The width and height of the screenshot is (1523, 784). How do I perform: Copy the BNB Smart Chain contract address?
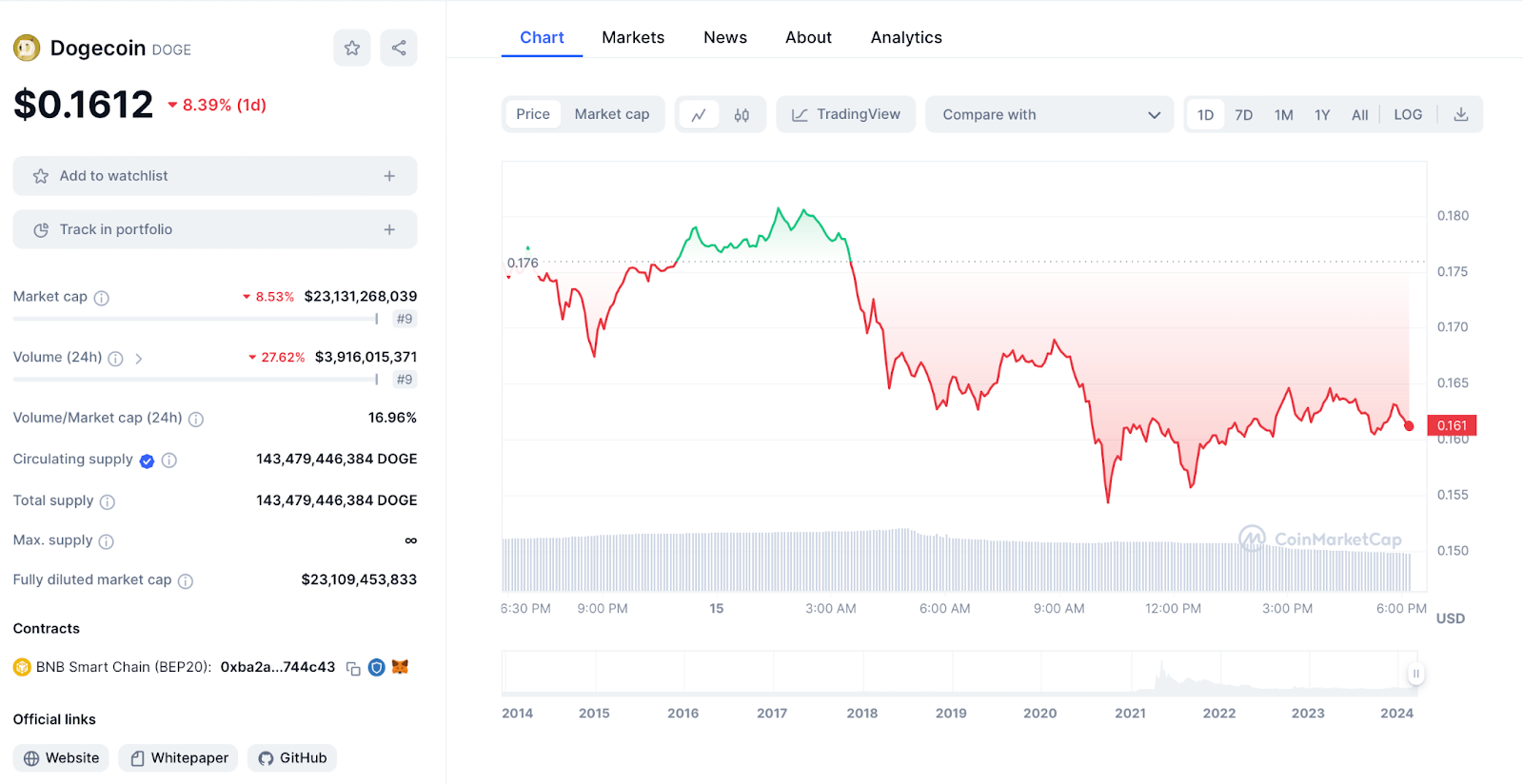pos(353,668)
